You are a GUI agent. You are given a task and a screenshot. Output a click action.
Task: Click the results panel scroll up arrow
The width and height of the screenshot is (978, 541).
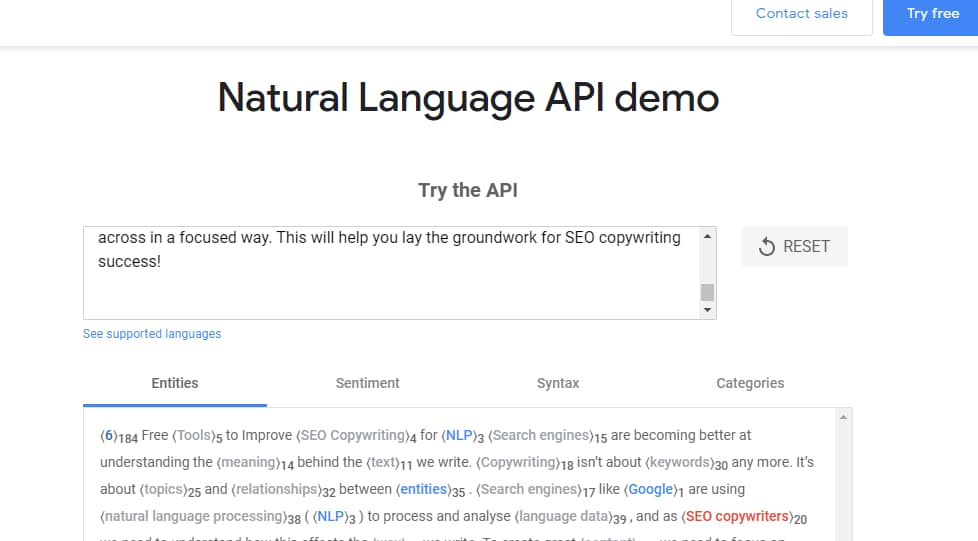[843, 417]
